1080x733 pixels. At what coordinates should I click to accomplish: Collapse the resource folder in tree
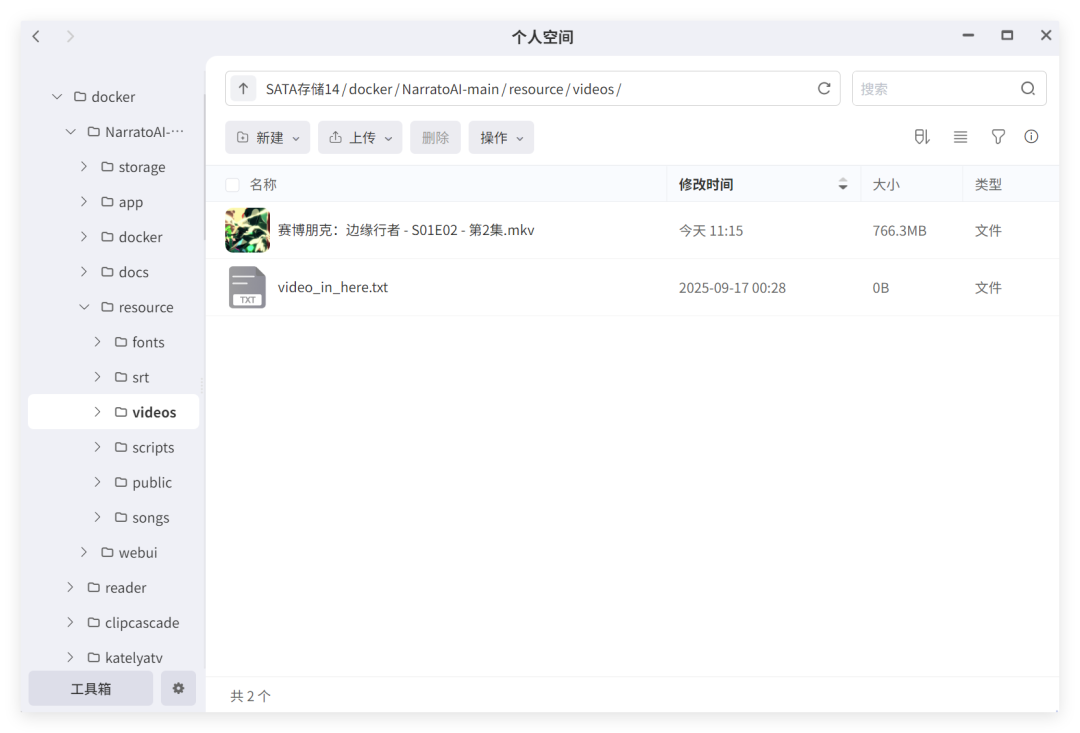(x=84, y=307)
